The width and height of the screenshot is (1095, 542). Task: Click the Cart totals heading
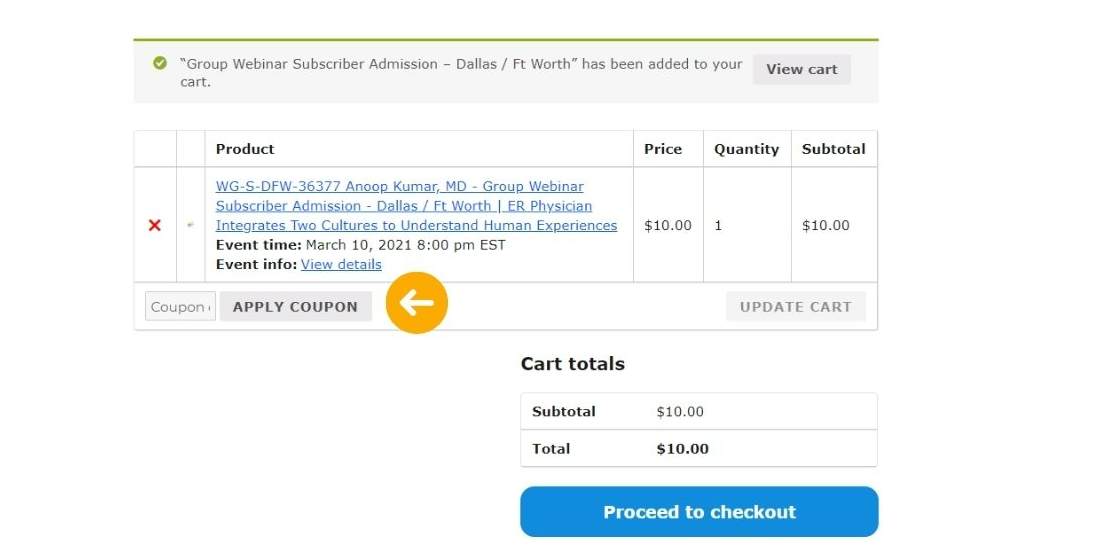[573, 364]
